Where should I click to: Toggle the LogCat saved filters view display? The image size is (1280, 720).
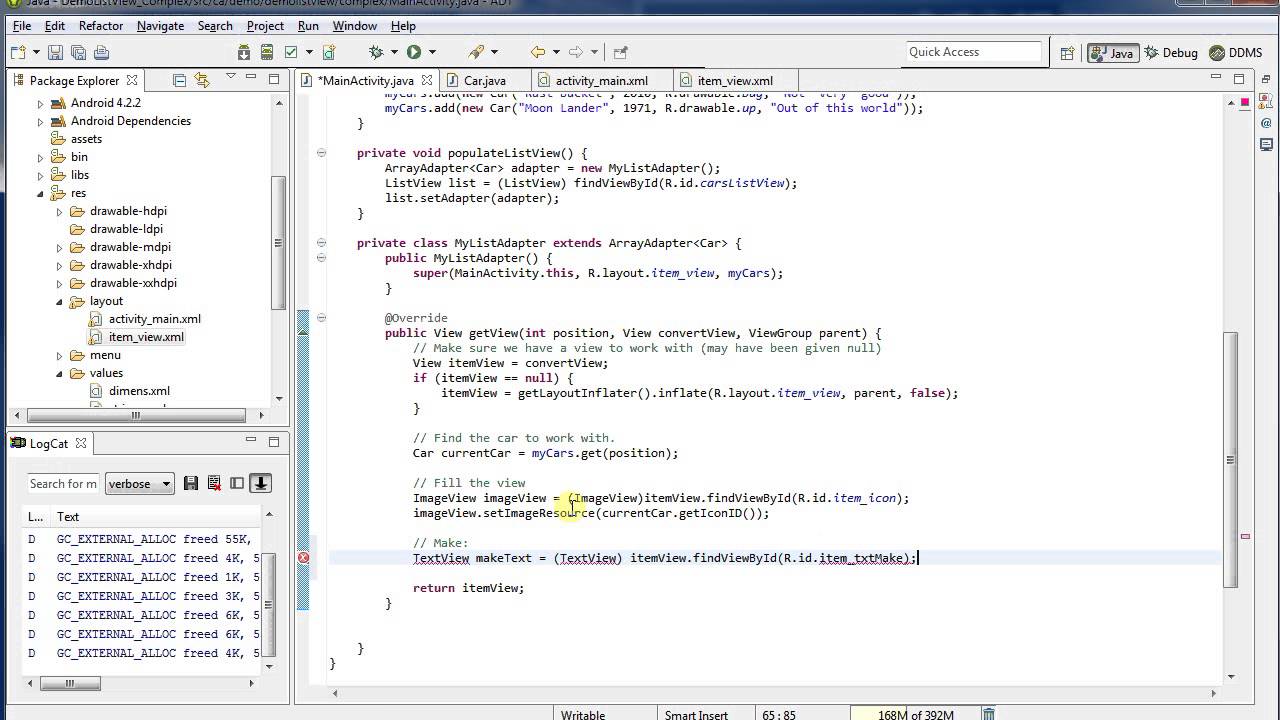point(237,483)
